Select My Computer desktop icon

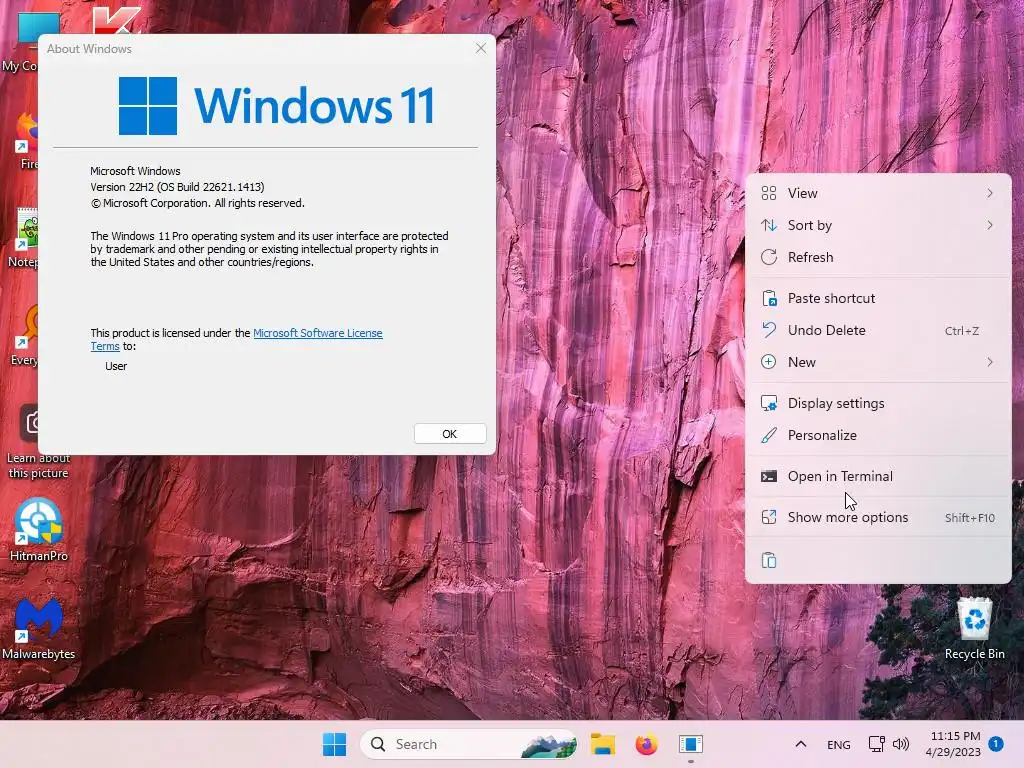pos(20,41)
